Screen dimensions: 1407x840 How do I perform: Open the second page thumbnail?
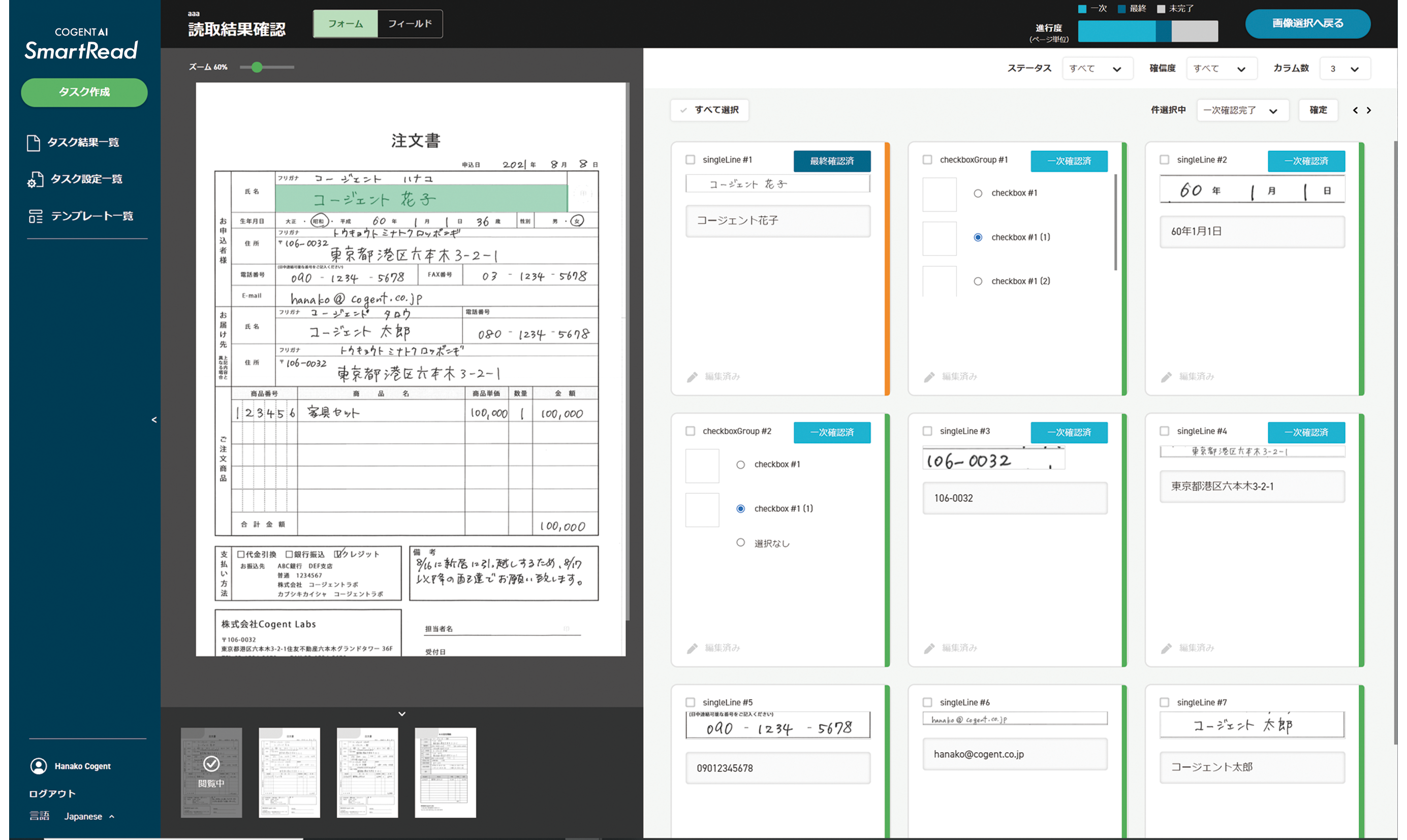click(289, 772)
